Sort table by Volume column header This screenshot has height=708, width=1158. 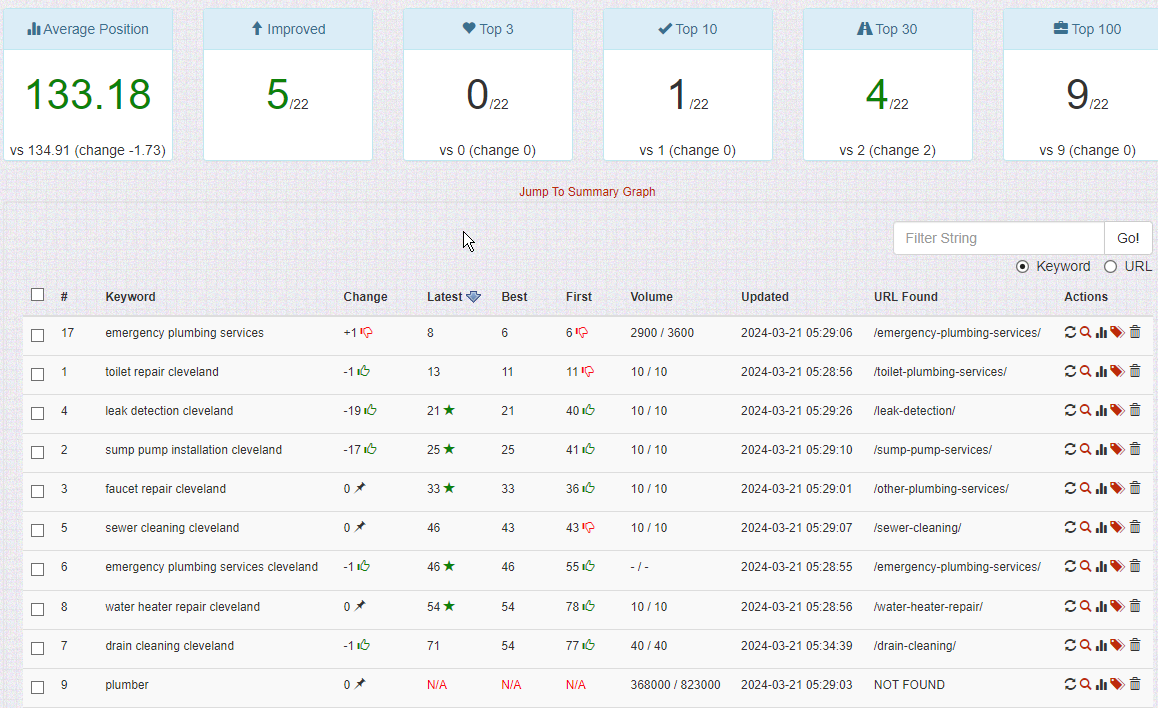pos(651,297)
